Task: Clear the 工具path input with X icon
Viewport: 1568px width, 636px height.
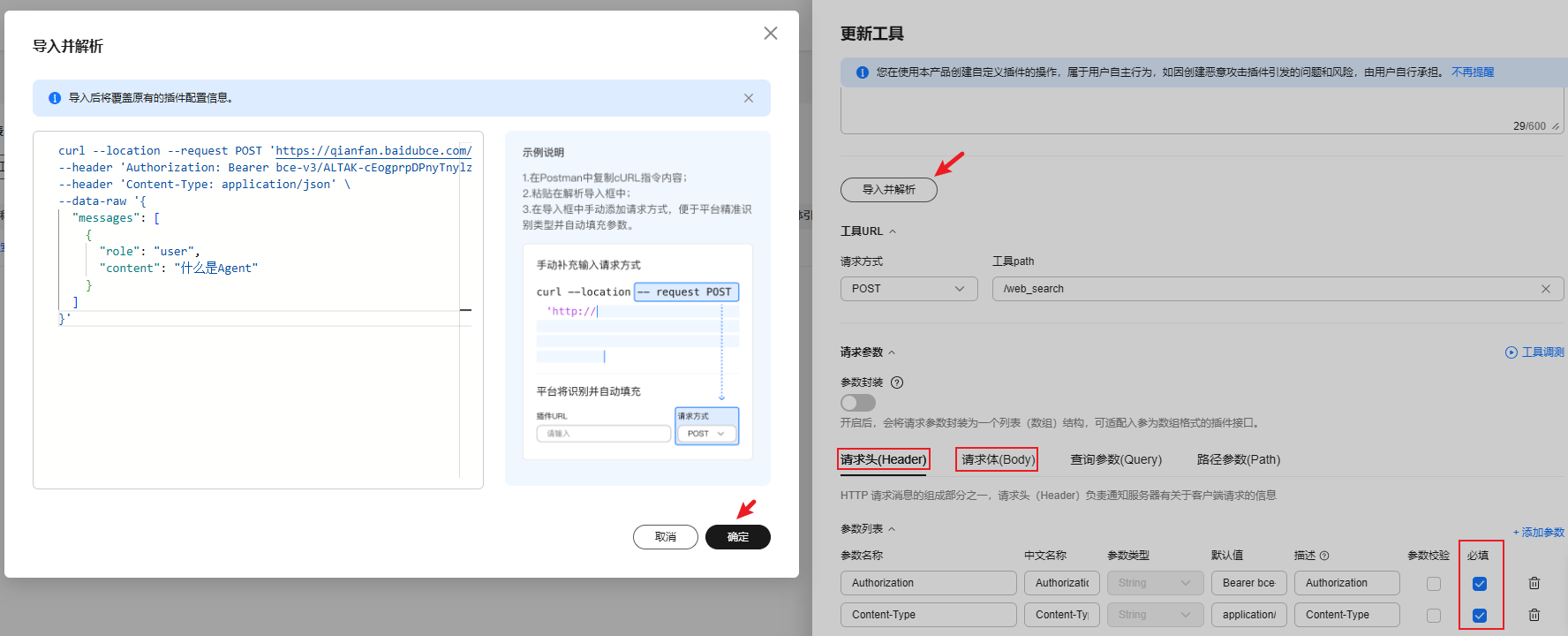Action: point(1545,289)
